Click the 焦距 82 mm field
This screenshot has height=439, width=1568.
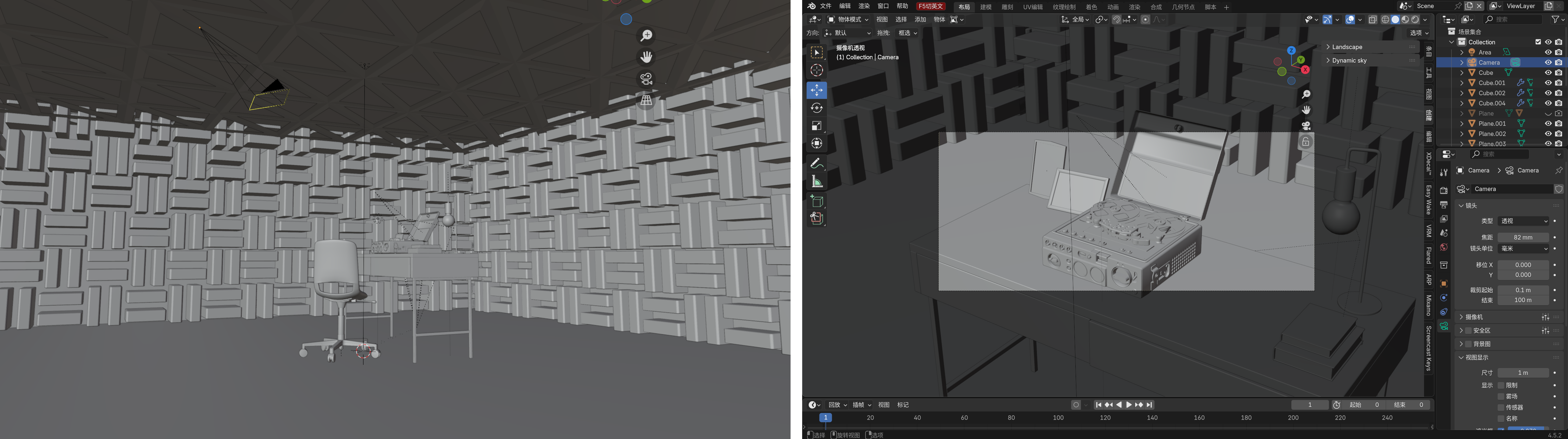coord(1523,237)
